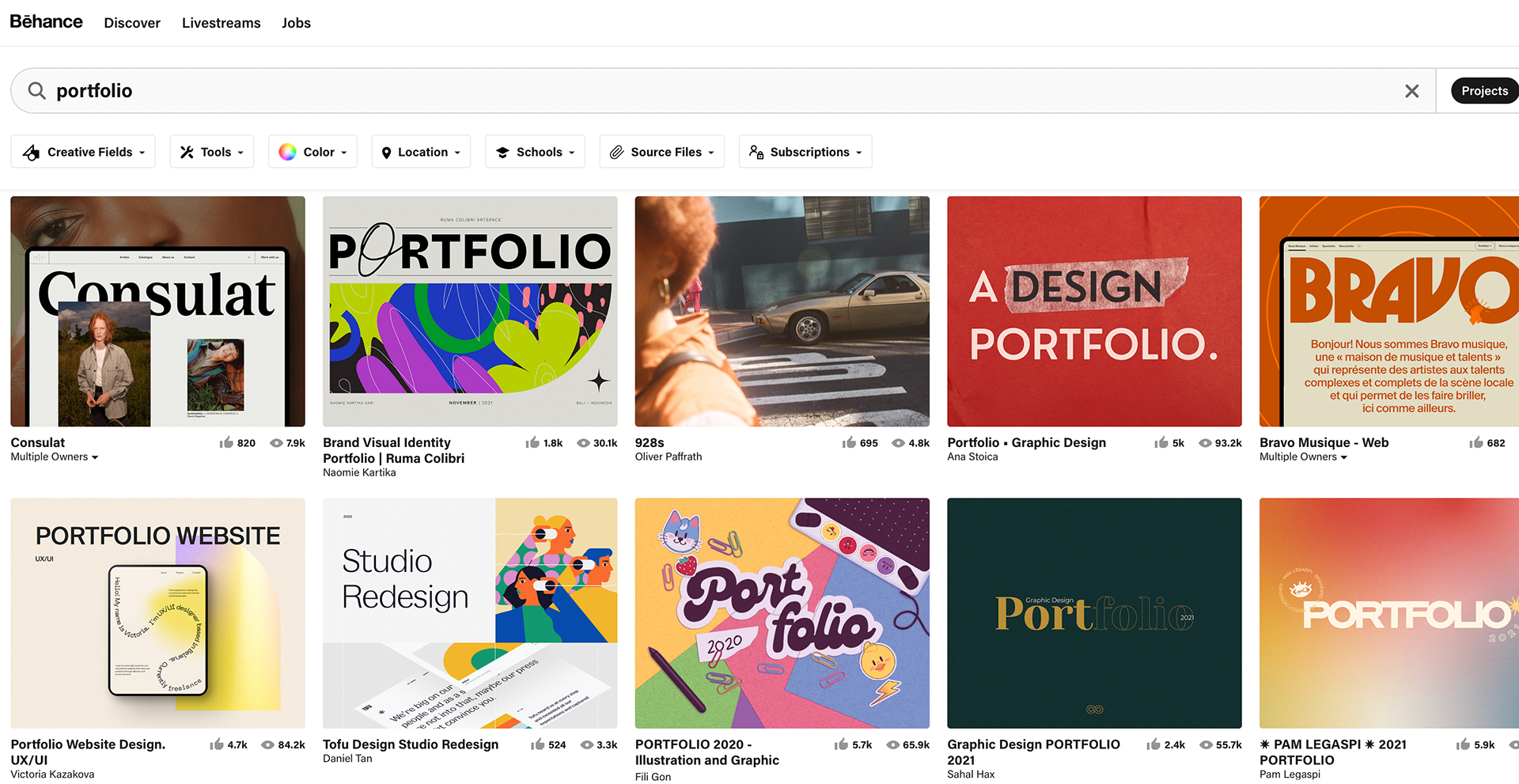Clear the search with the X icon

click(x=1411, y=91)
